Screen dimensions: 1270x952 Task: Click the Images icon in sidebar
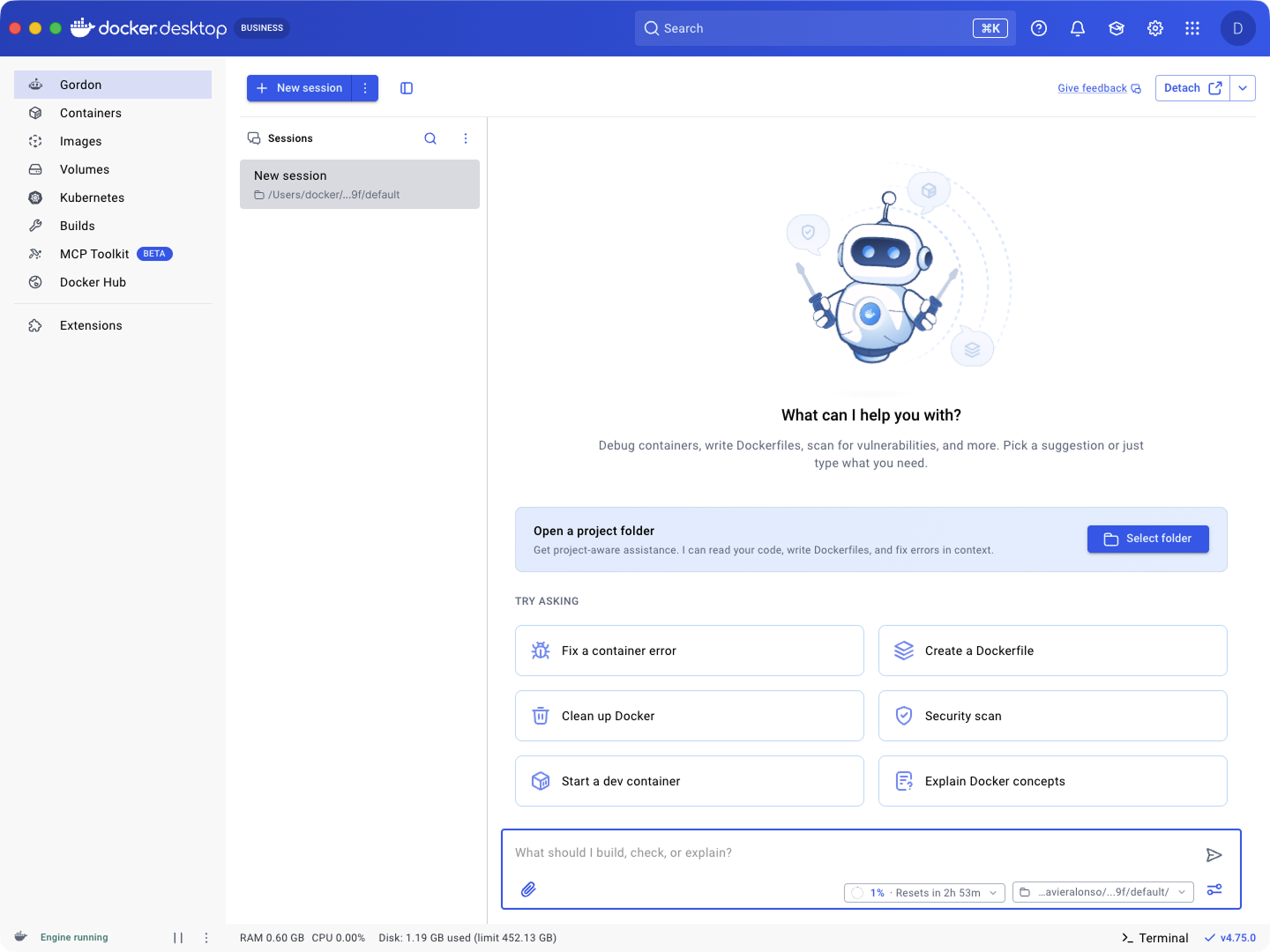[x=35, y=141]
